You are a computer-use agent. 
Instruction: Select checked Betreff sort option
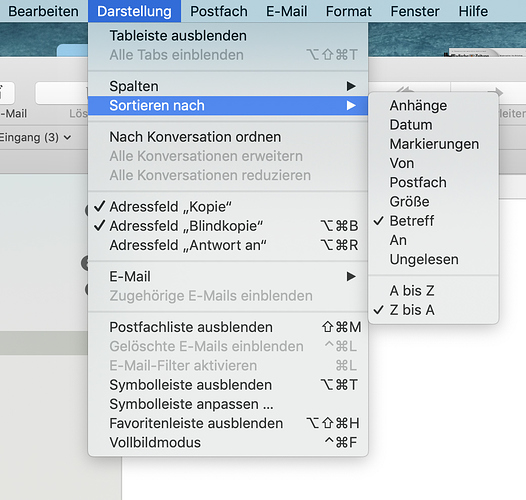pyautogui.click(x=433, y=221)
